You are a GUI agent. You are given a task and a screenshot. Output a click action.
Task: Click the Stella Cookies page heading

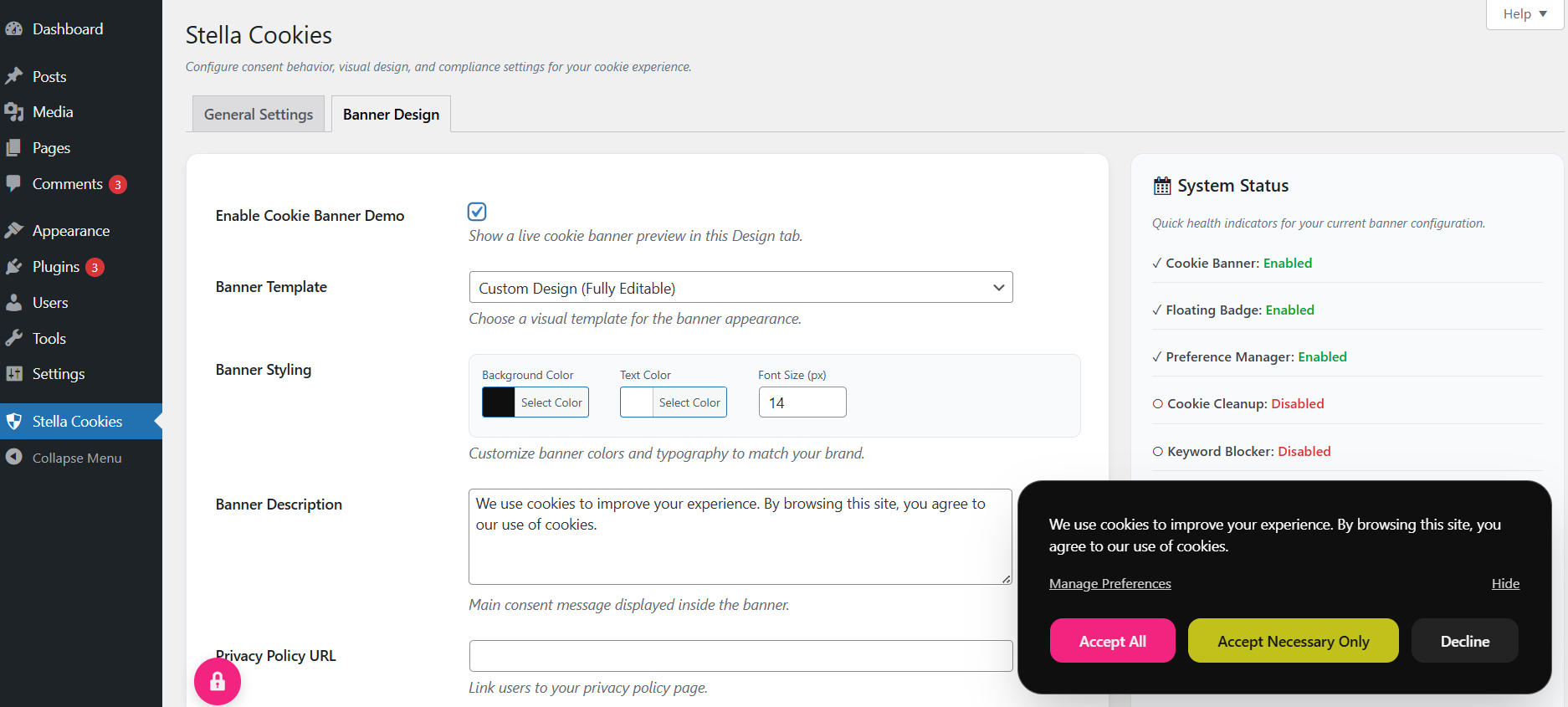click(x=259, y=35)
